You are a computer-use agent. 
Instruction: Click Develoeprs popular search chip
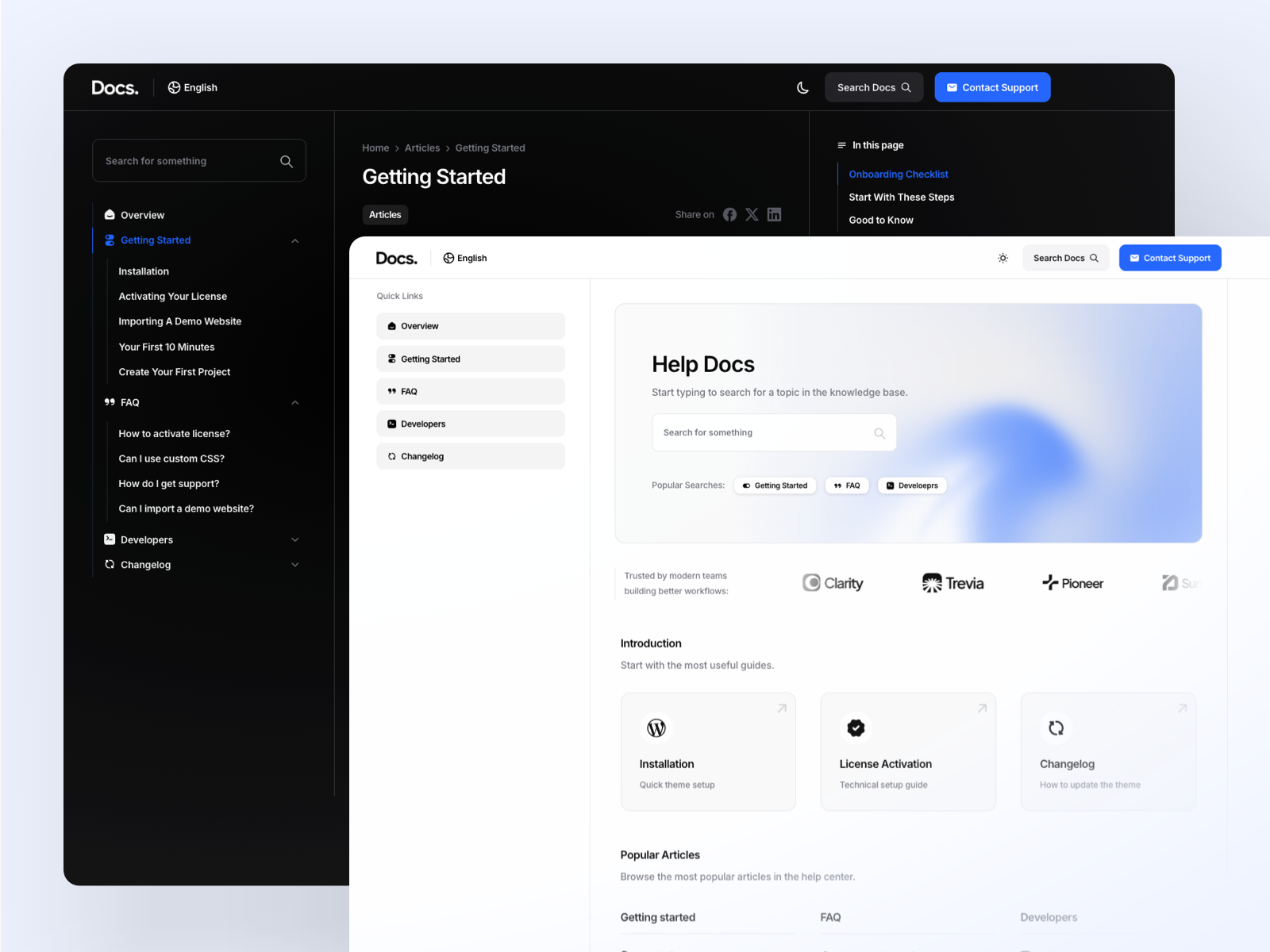[x=912, y=486]
